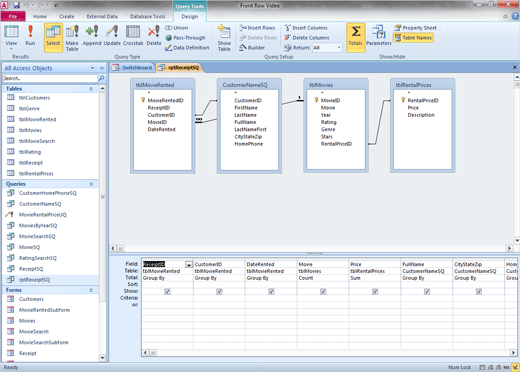Click Insert Columns in Query Setup
Viewport: 520px width, 372px height.
pos(306,28)
